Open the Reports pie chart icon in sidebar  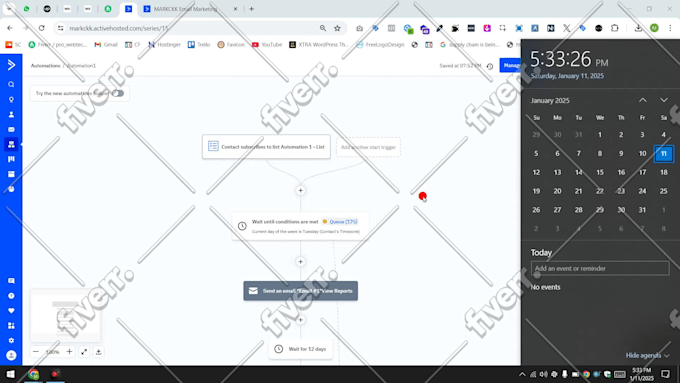(11, 189)
